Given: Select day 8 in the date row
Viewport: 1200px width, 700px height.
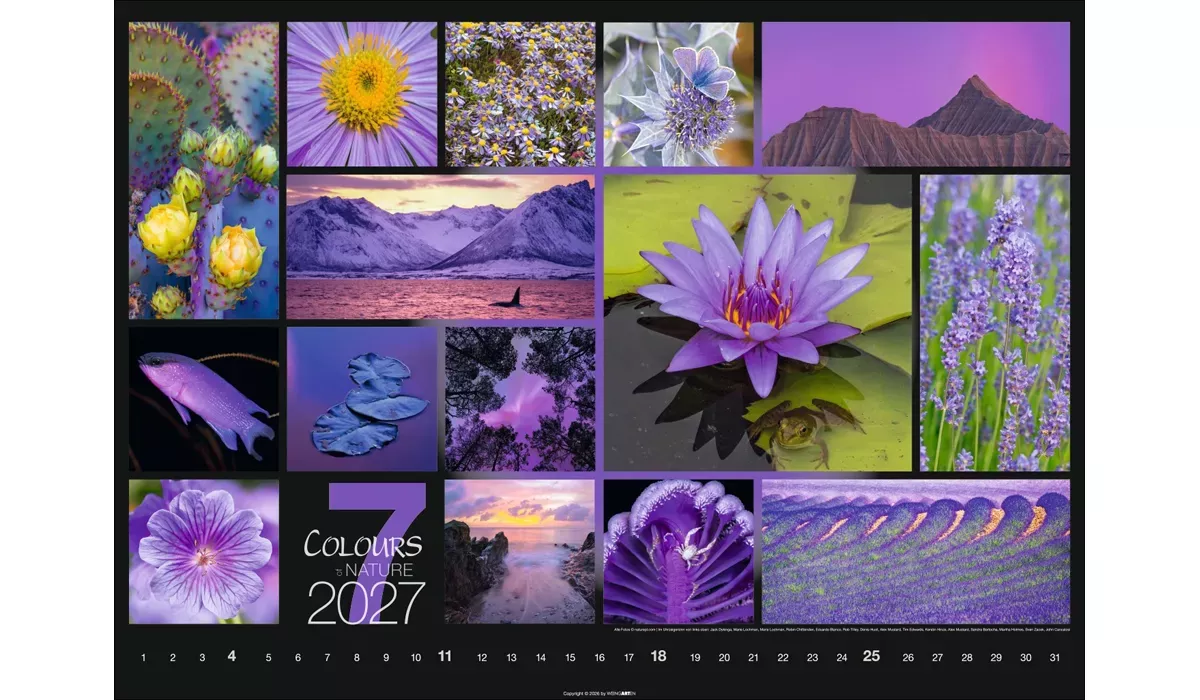Looking at the screenshot, I should click(357, 658).
